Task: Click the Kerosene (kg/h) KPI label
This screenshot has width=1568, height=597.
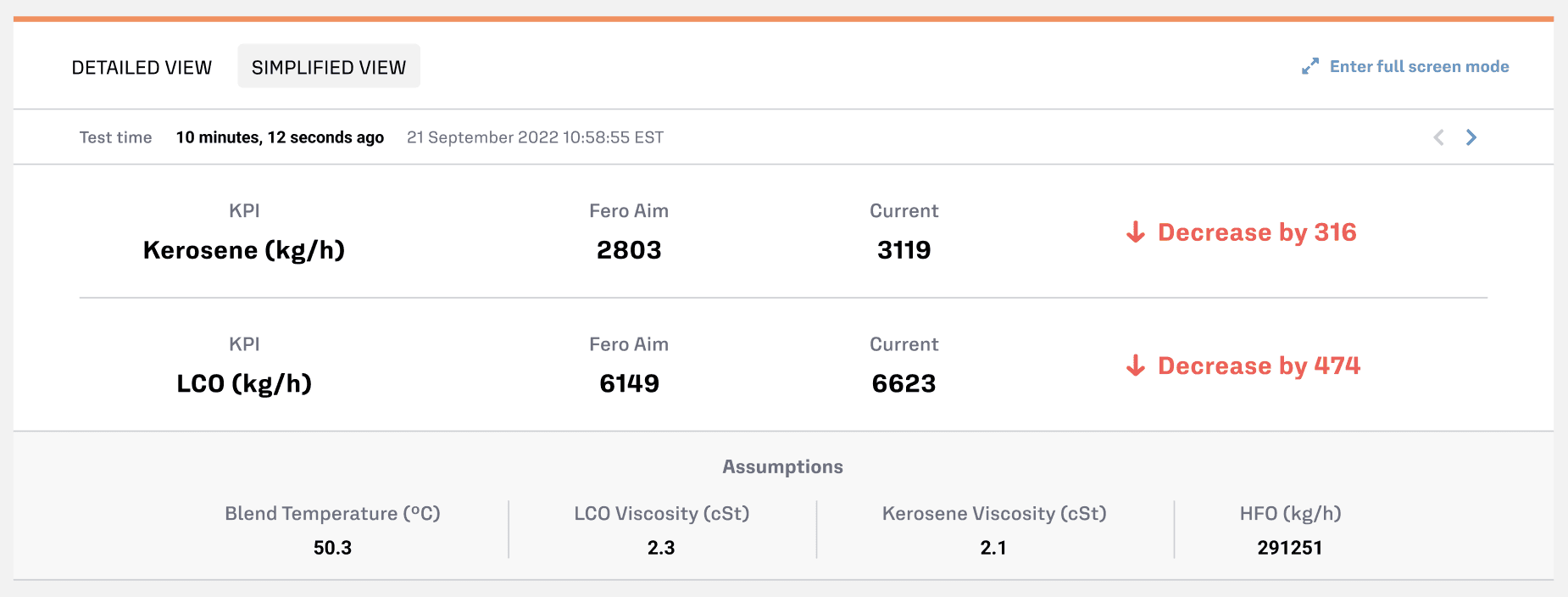Action: click(x=244, y=250)
